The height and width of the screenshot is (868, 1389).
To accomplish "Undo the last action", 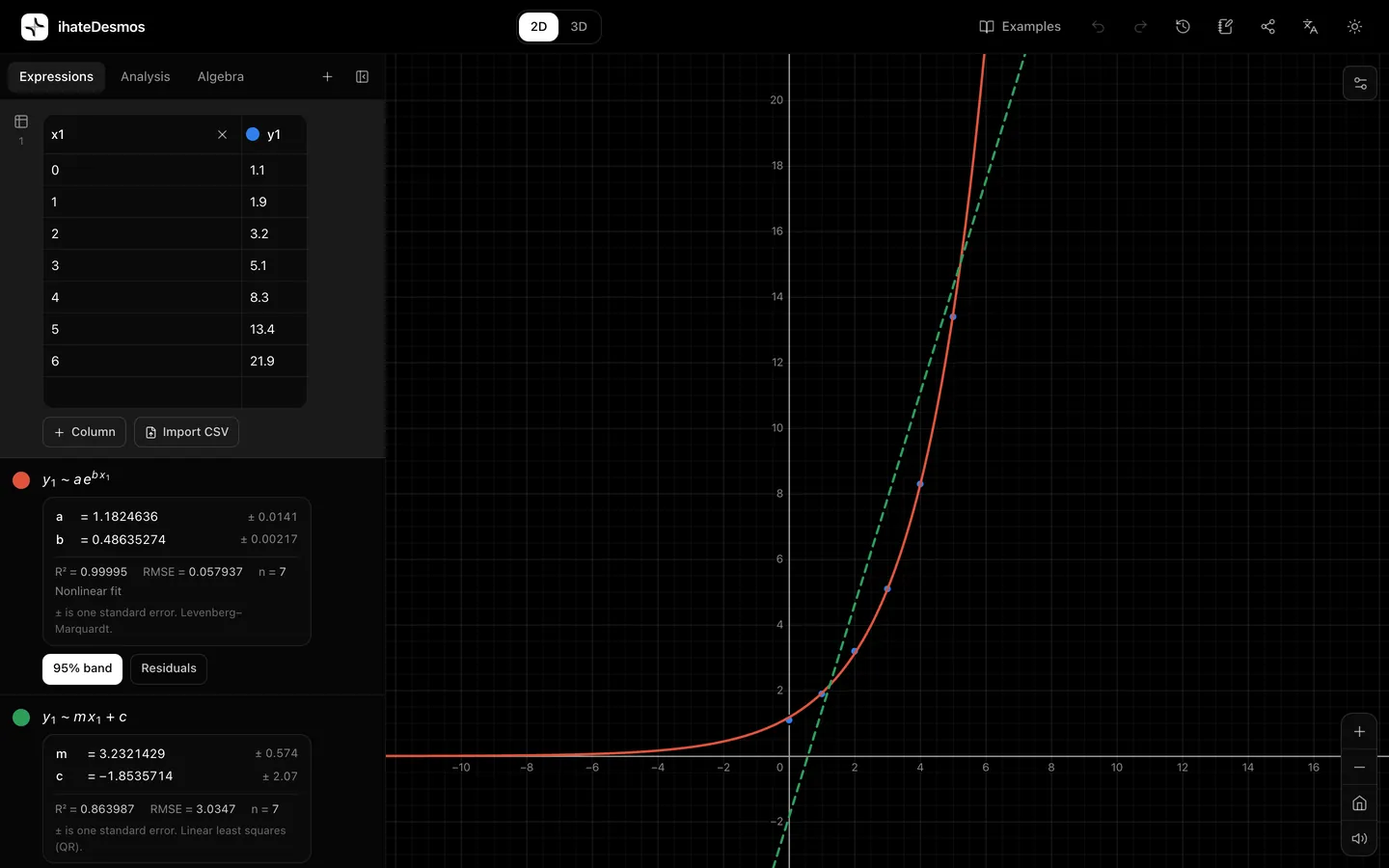I will pyautogui.click(x=1098, y=27).
